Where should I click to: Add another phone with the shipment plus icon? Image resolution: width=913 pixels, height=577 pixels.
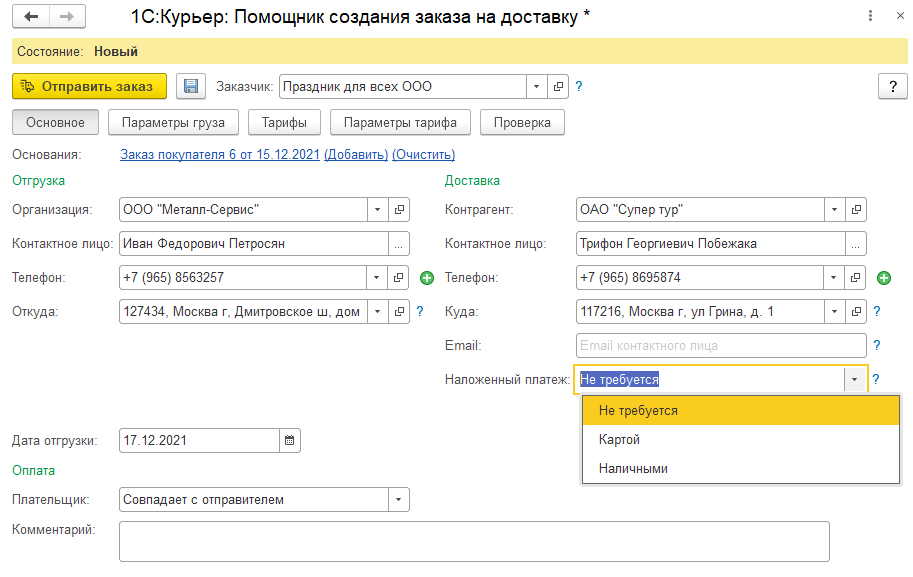pos(426,278)
